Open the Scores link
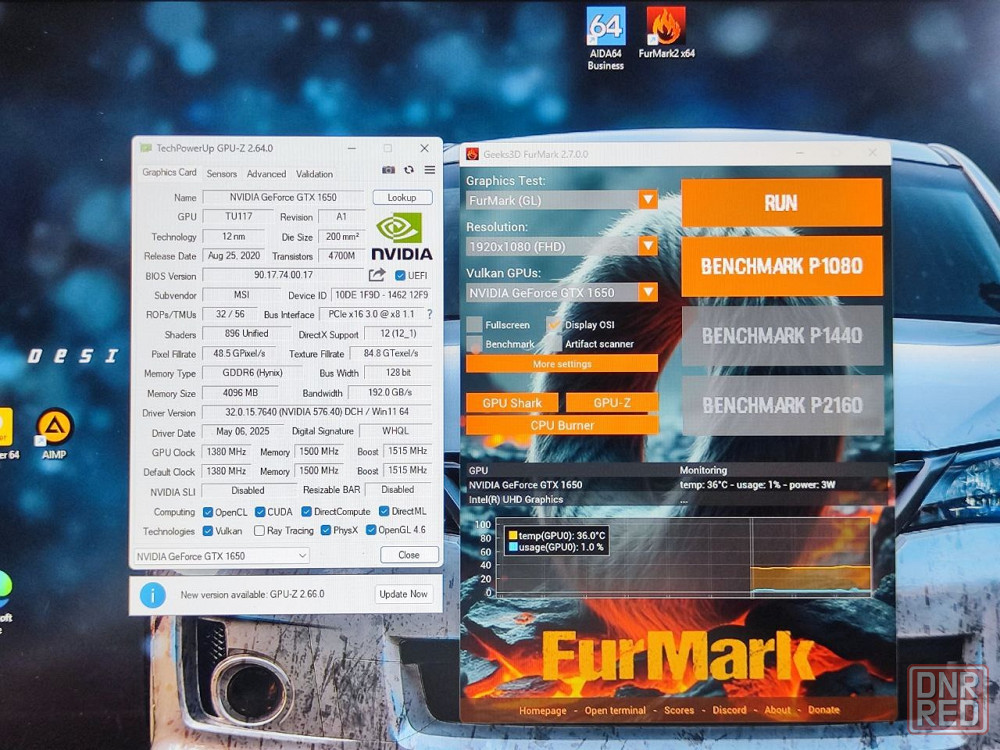The height and width of the screenshot is (750, 1000). [x=679, y=710]
